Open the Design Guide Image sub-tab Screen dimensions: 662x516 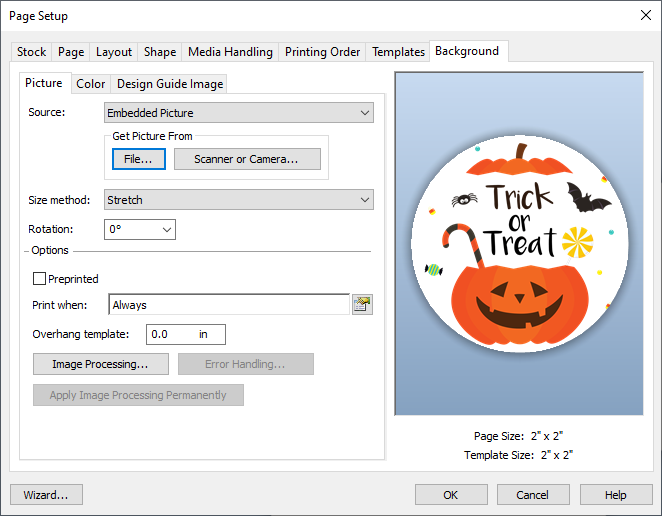[x=170, y=84]
